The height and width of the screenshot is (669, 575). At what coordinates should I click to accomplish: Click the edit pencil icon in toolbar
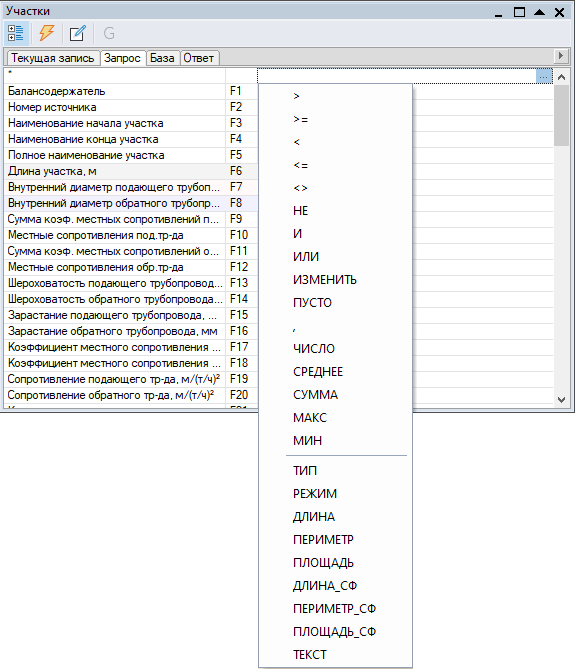[x=78, y=33]
